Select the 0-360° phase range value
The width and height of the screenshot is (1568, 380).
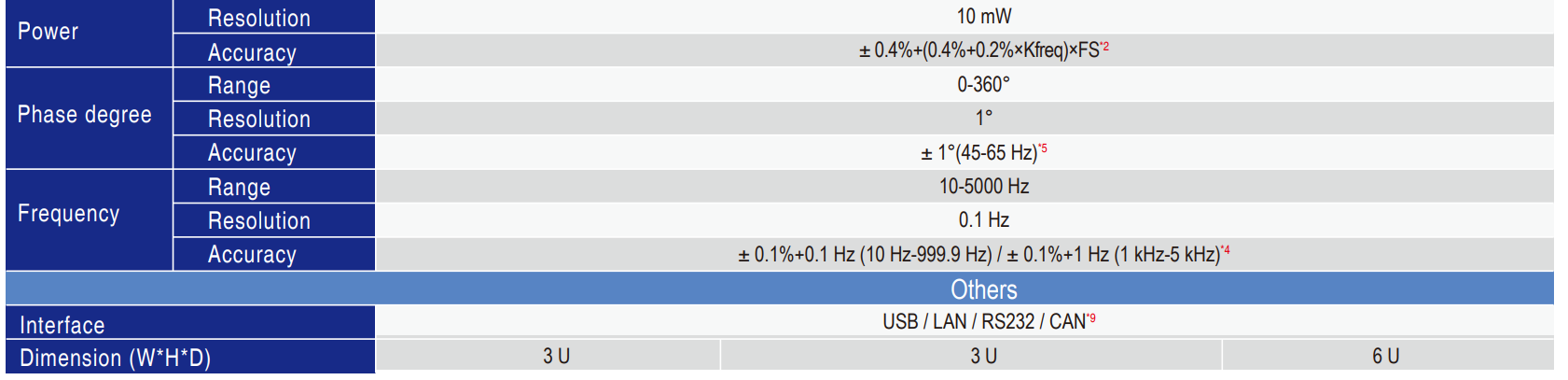click(x=983, y=85)
